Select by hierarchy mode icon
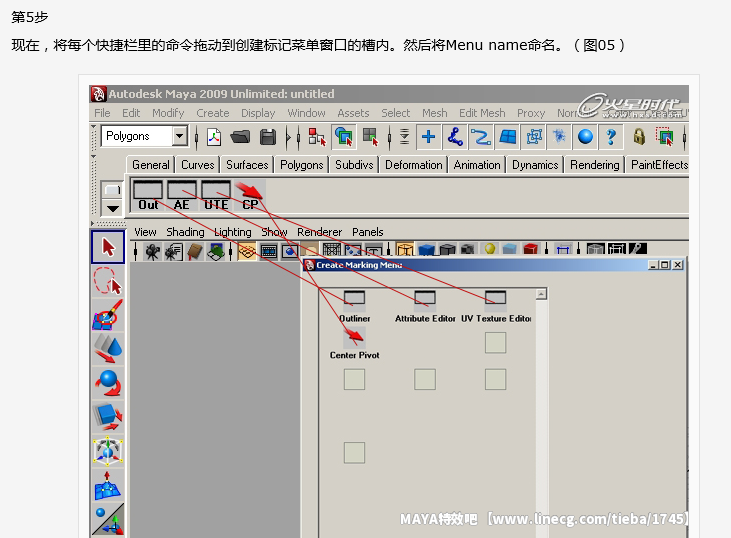Viewport: 731px width, 538px height. 317,137
